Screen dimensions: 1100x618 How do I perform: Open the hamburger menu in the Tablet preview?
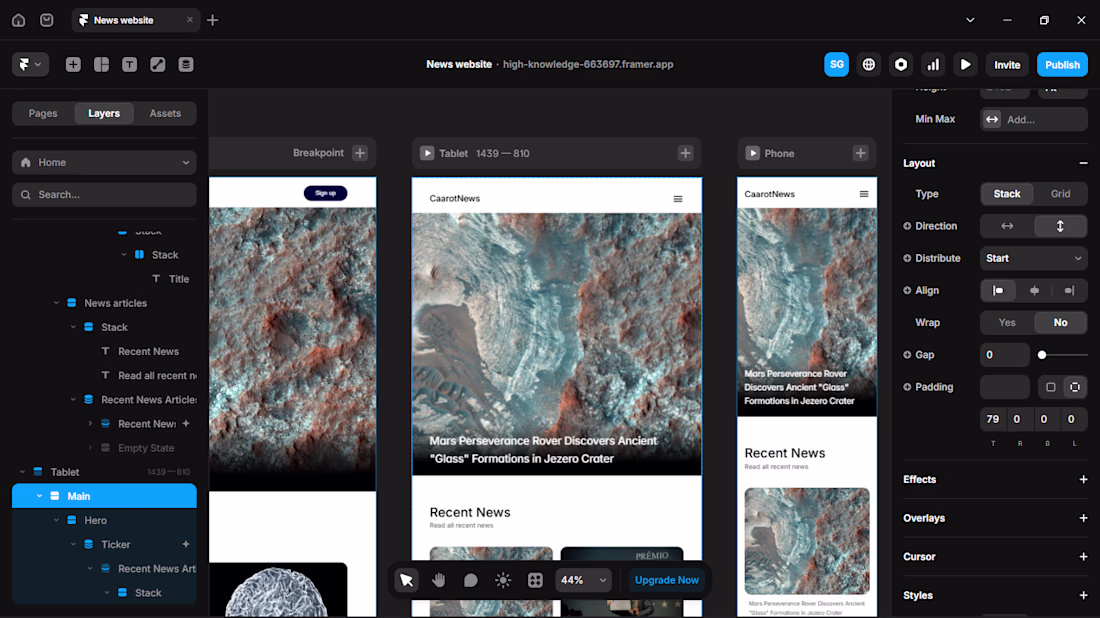tap(678, 199)
